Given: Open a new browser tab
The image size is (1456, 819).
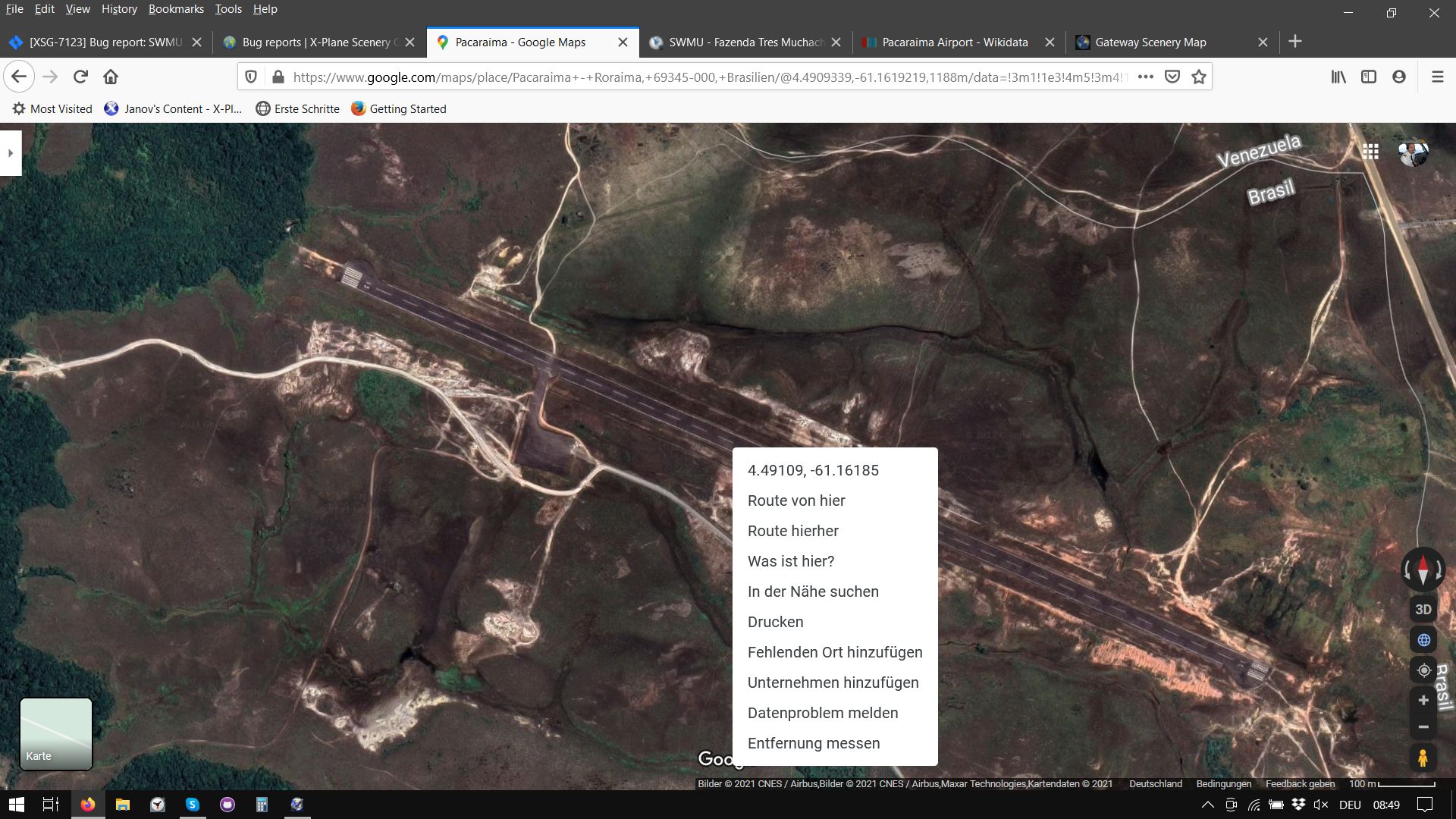Looking at the screenshot, I should coord(1295,42).
